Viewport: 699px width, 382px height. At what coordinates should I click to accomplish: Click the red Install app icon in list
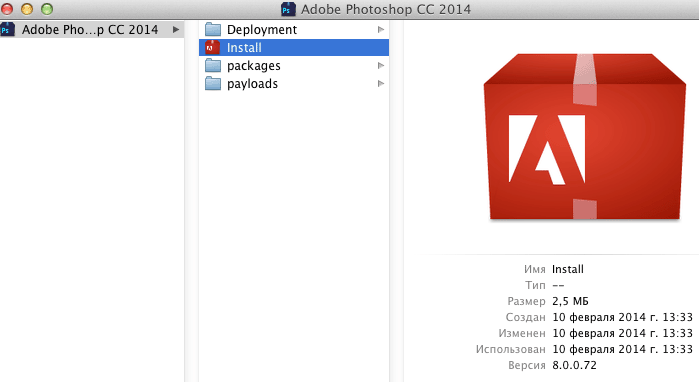pyautogui.click(x=213, y=47)
